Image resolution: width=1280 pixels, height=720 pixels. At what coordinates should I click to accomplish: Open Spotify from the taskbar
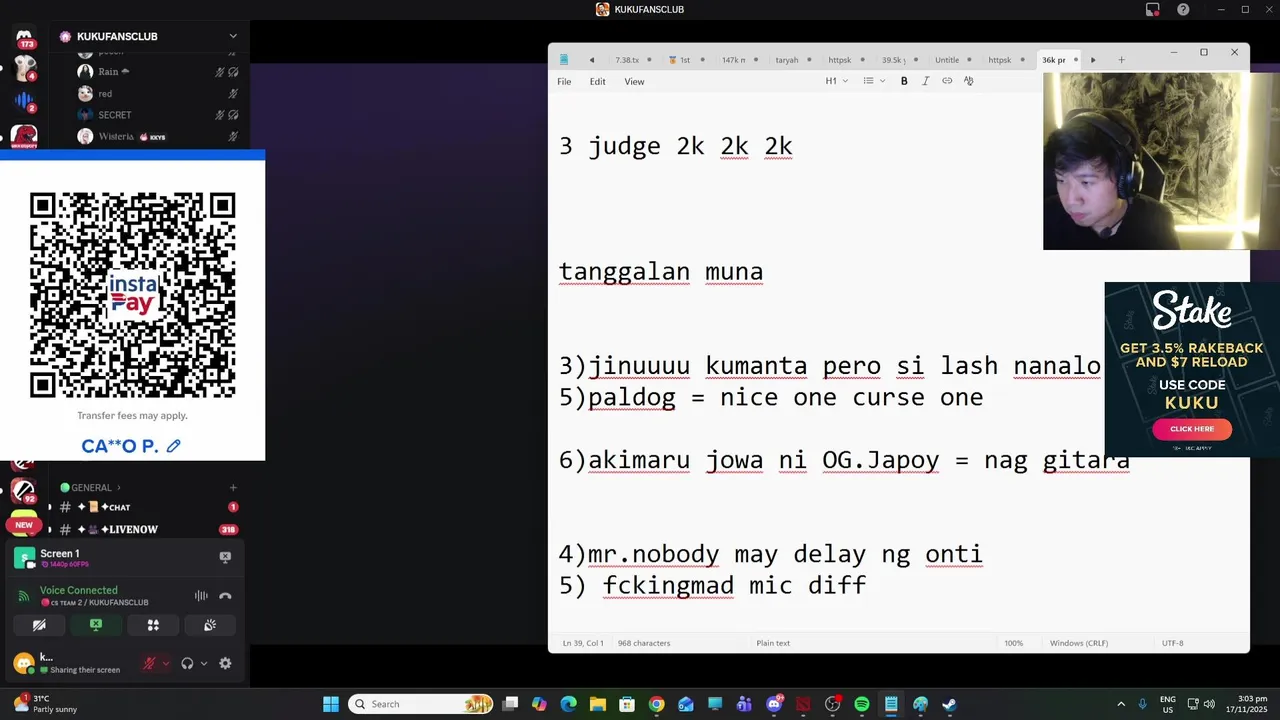coord(862,704)
